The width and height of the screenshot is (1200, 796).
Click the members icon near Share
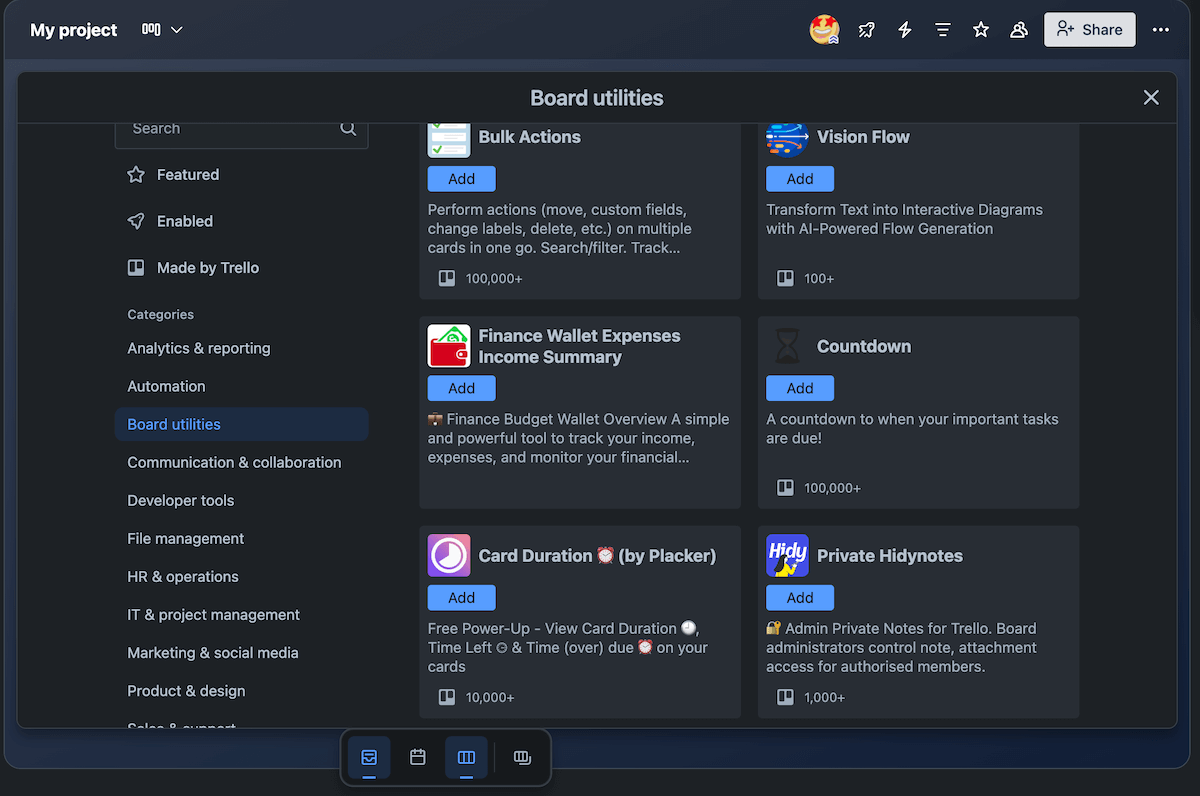click(1018, 29)
